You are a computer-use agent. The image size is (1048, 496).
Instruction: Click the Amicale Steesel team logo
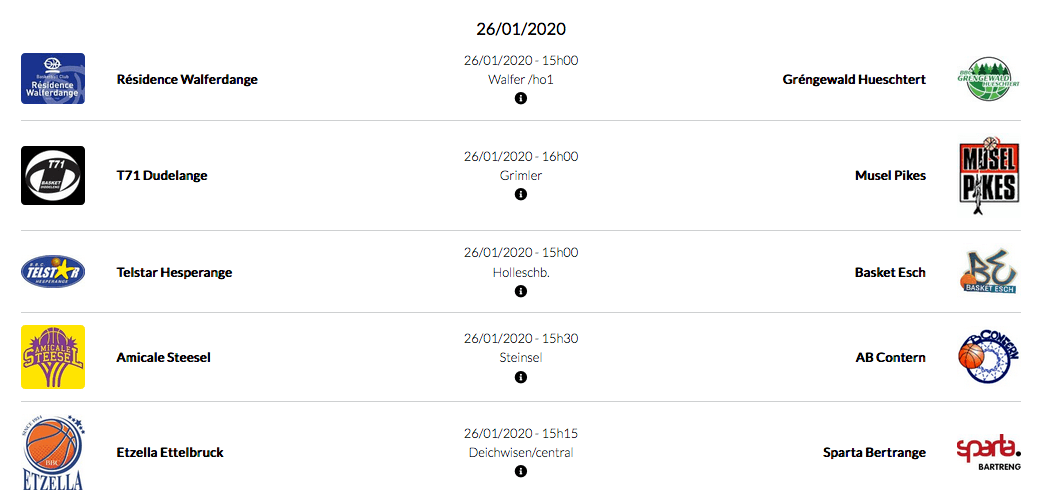click(x=53, y=357)
